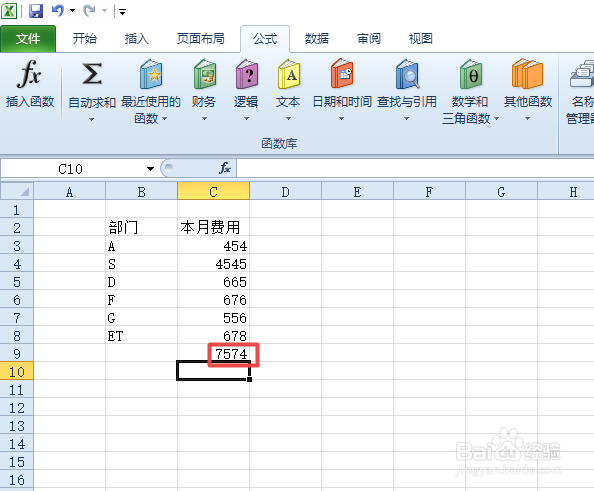Click the 自动求和 sigma icon
This screenshot has width=594, height=491.
[92, 73]
